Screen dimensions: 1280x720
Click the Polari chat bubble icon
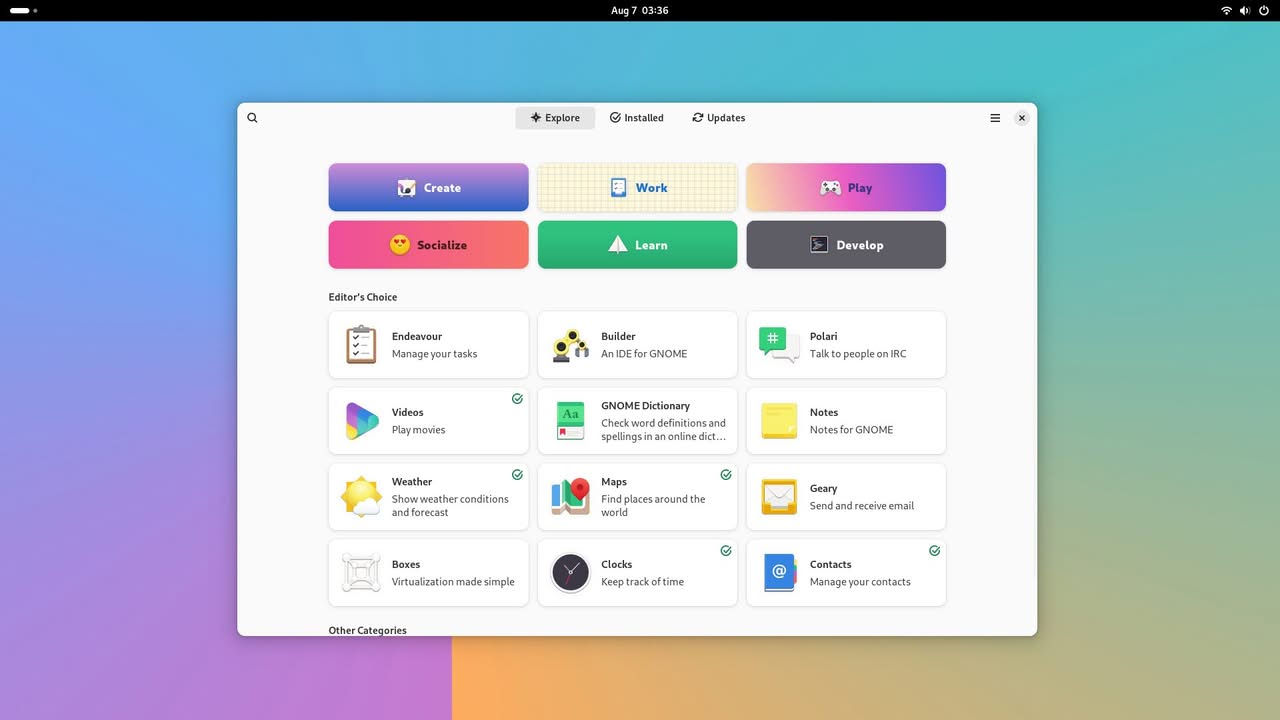click(x=779, y=345)
